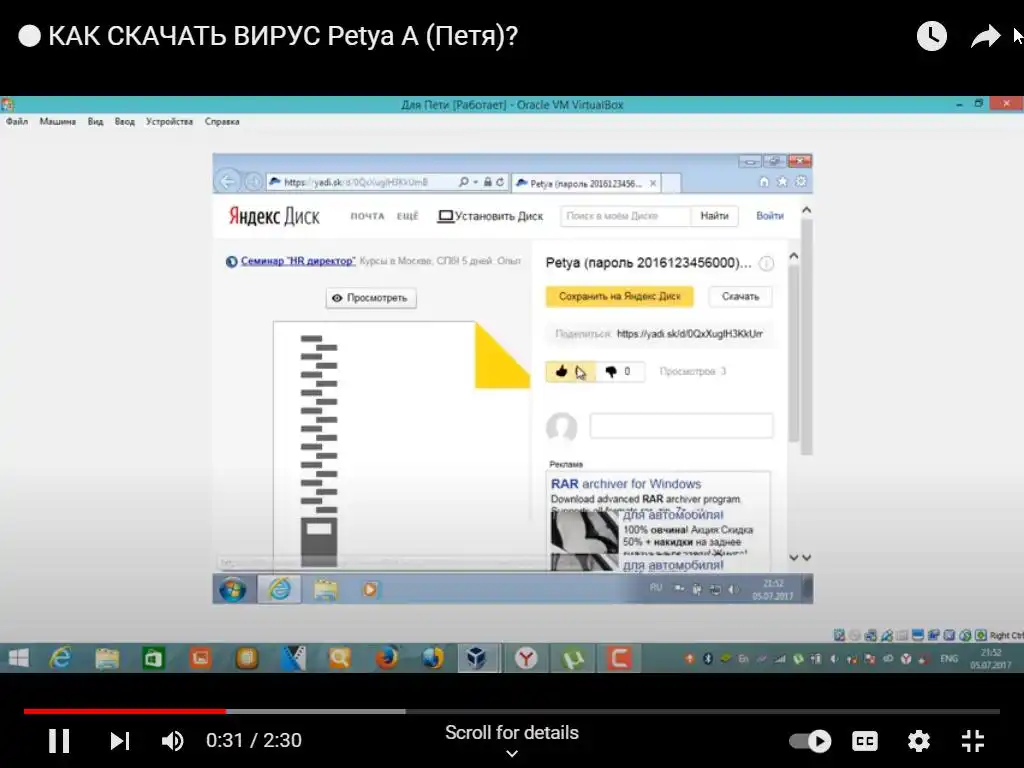The height and width of the screenshot is (768, 1024).
Task: Close the Petya browser tab
Action: coord(653,184)
